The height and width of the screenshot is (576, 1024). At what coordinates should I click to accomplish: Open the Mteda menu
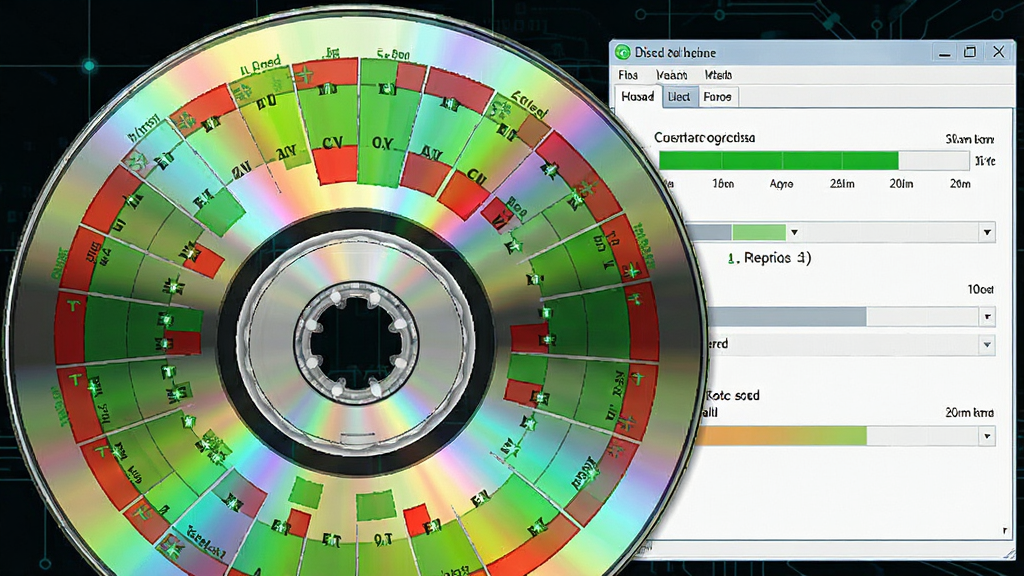tap(718, 75)
